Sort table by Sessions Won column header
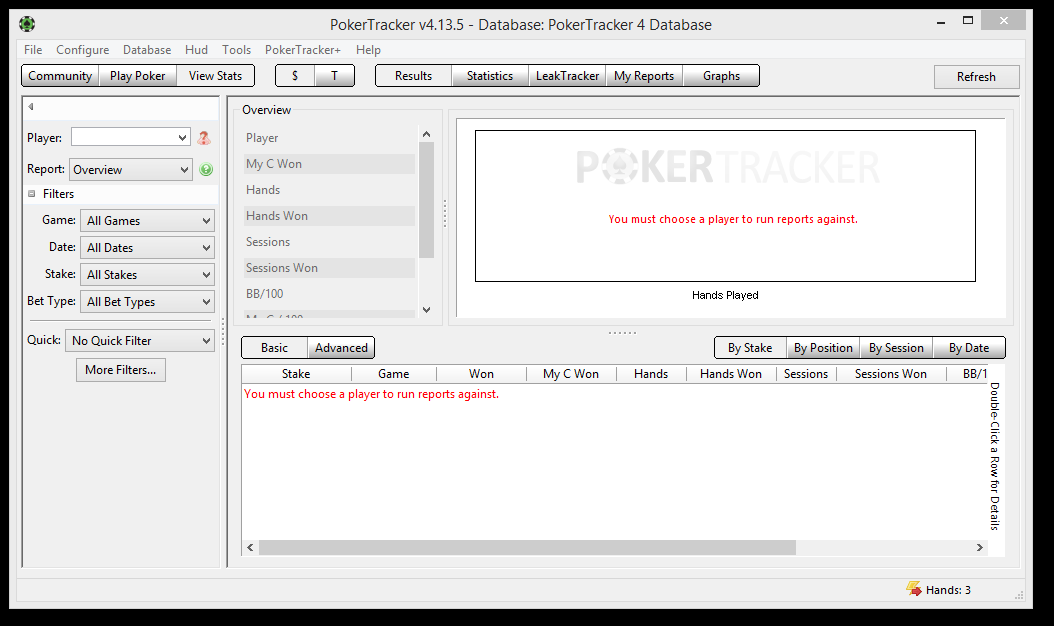Viewport: 1054px width, 626px height. pos(891,374)
